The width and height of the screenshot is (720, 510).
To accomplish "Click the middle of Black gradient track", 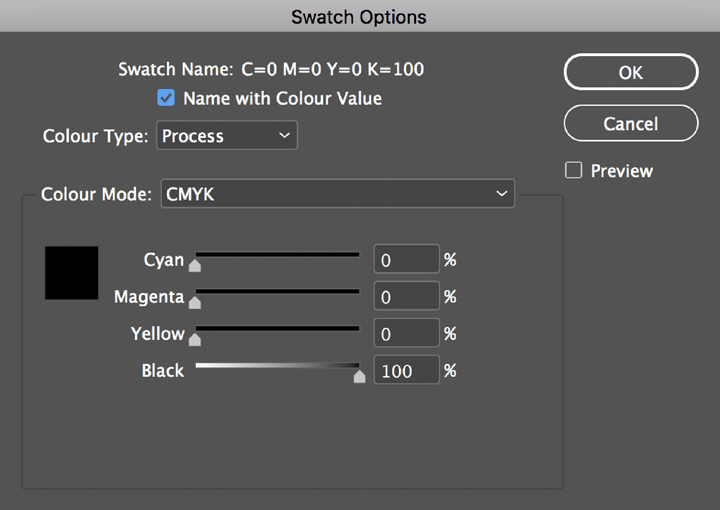I will click(277, 366).
